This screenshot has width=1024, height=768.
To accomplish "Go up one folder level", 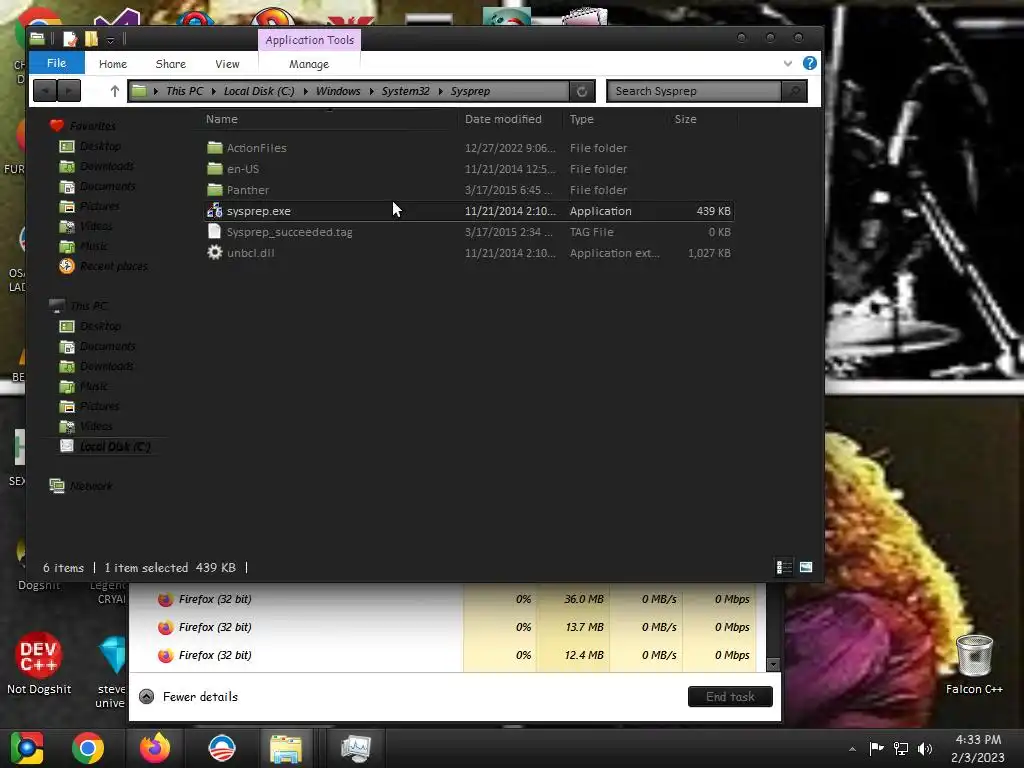I will [x=115, y=91].
